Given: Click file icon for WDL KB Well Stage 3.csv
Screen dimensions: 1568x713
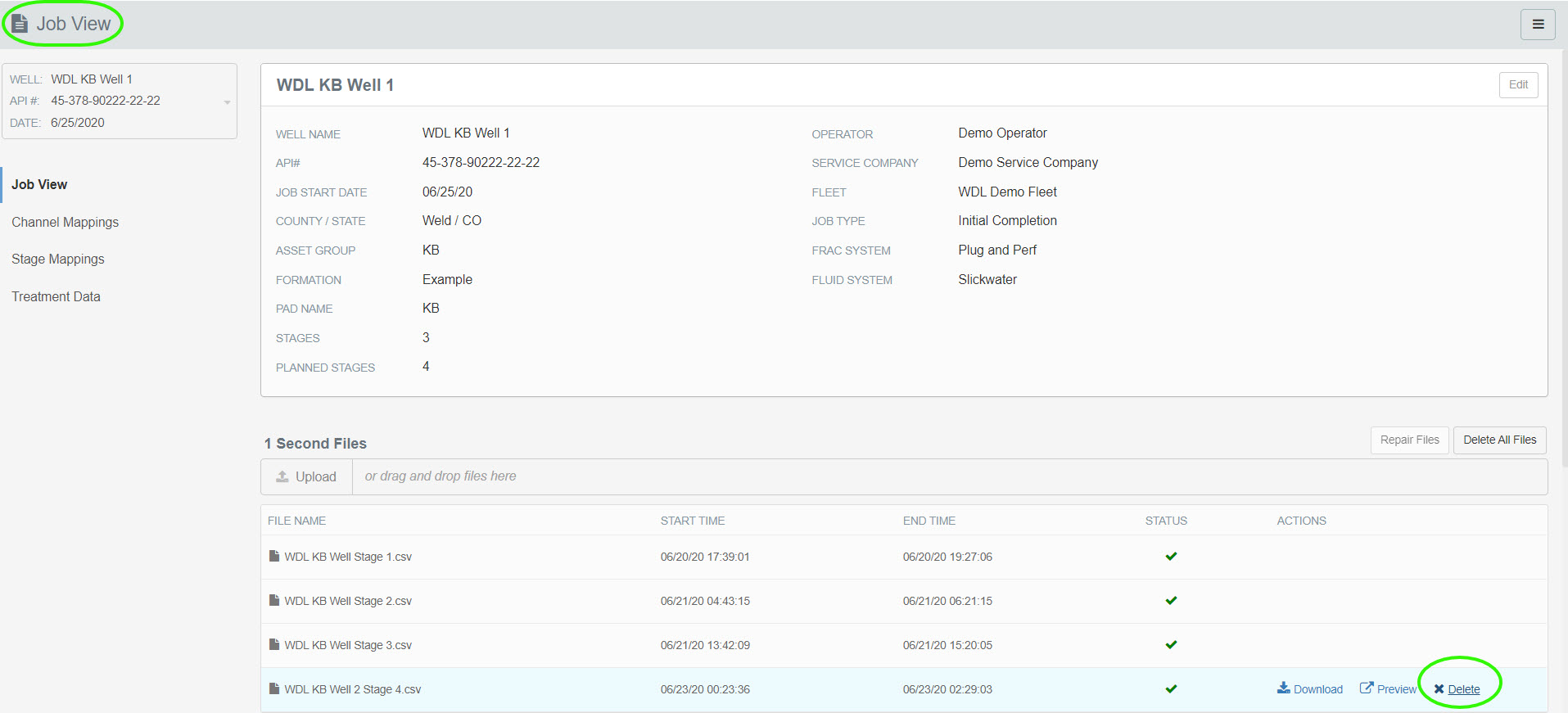Looking at the screenshot, I should 274,645.
